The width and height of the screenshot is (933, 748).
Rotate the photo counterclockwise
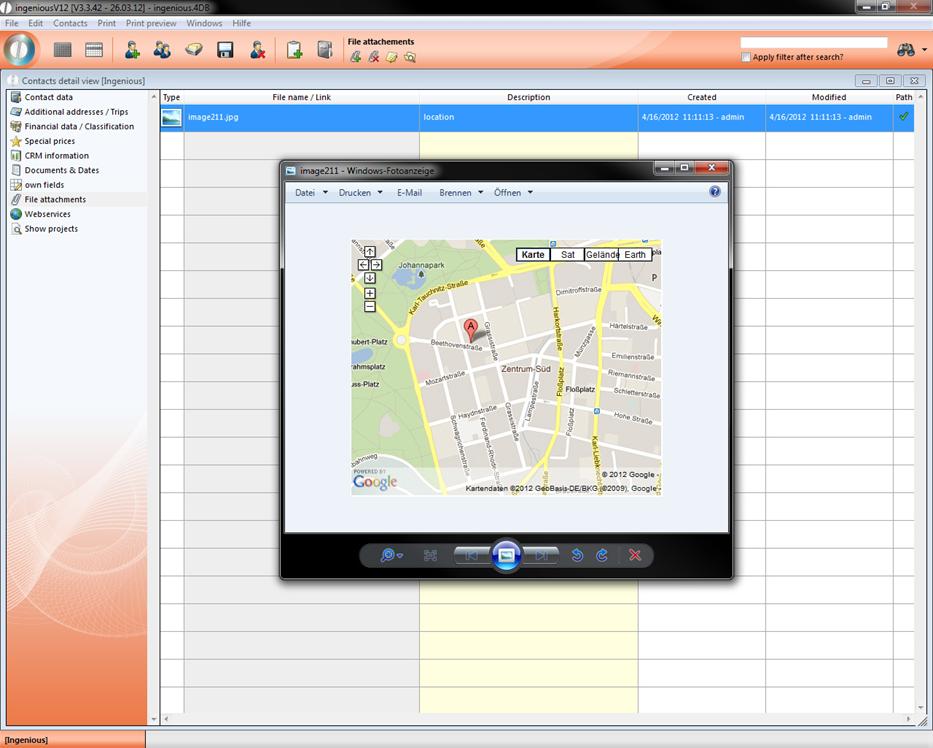(577, 555)
